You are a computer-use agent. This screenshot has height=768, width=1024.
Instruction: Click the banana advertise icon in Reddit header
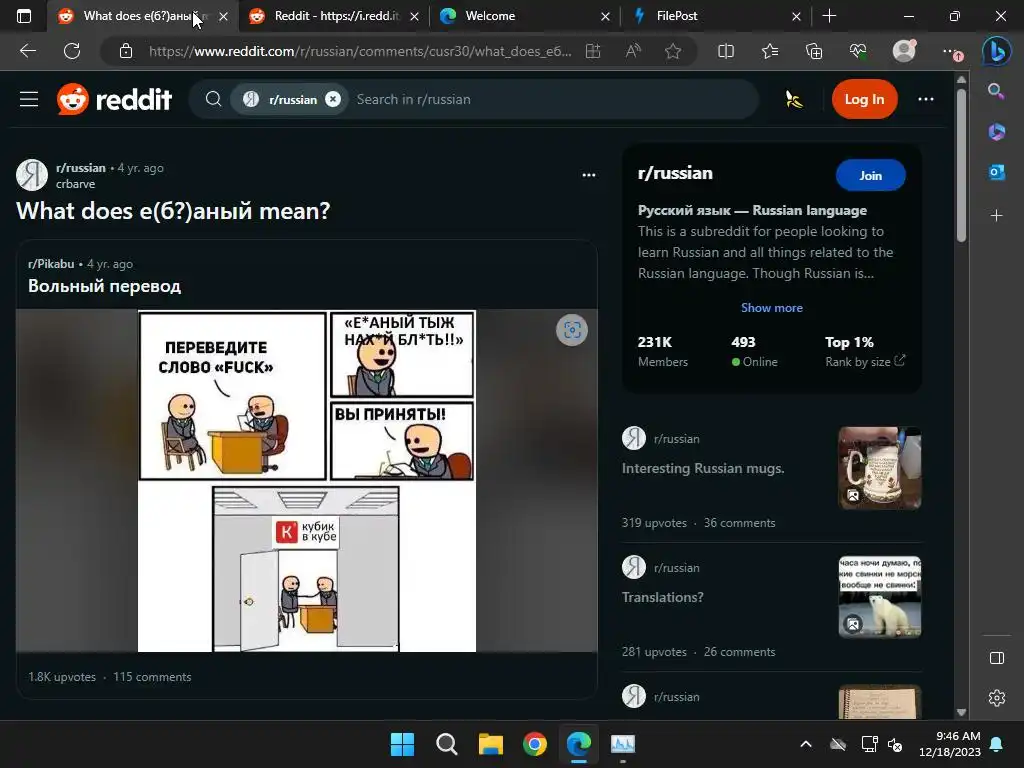[793, 99]
